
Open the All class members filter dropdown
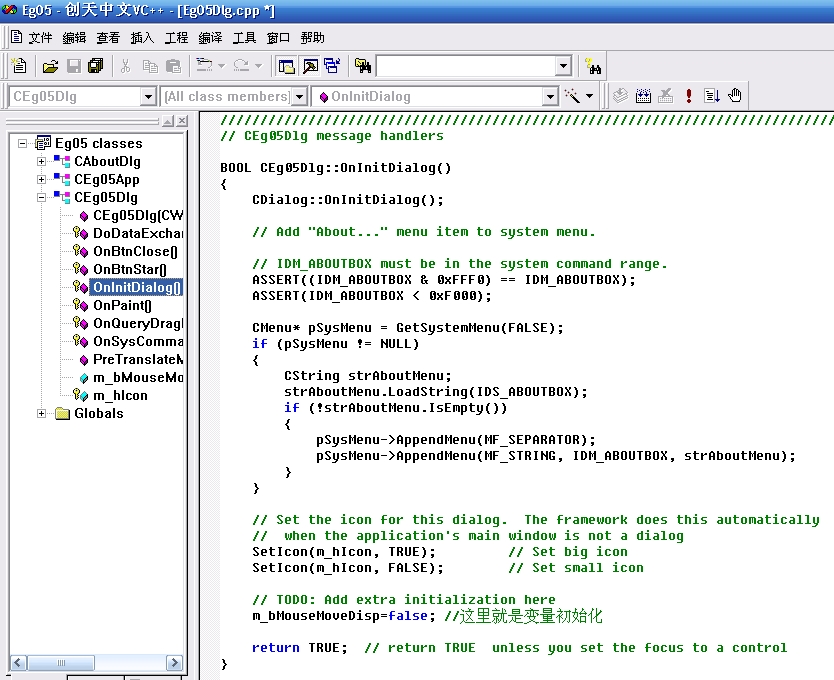coord(300,97)
